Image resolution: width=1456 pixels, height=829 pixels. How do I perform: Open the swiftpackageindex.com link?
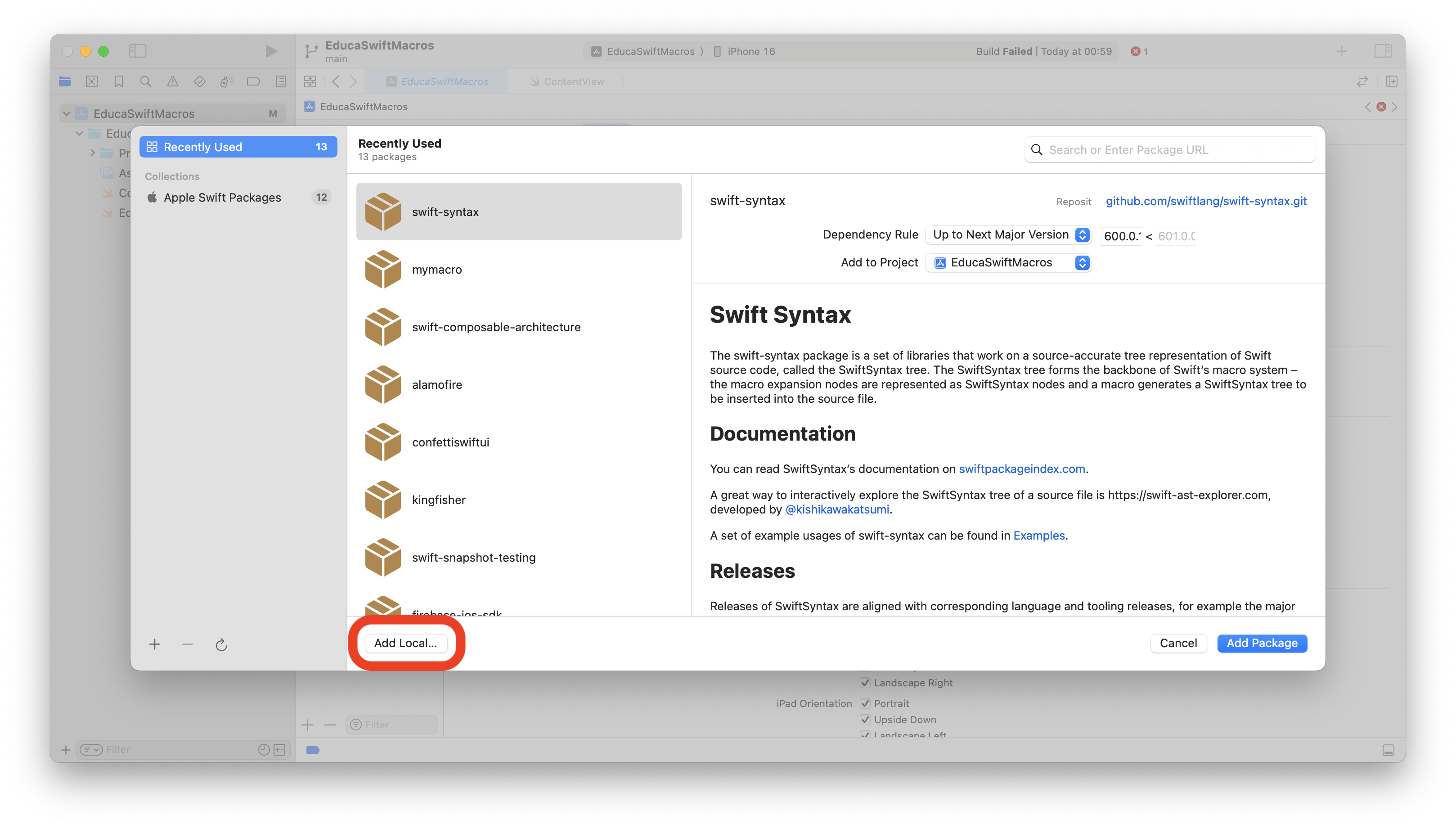[1022, 469]
